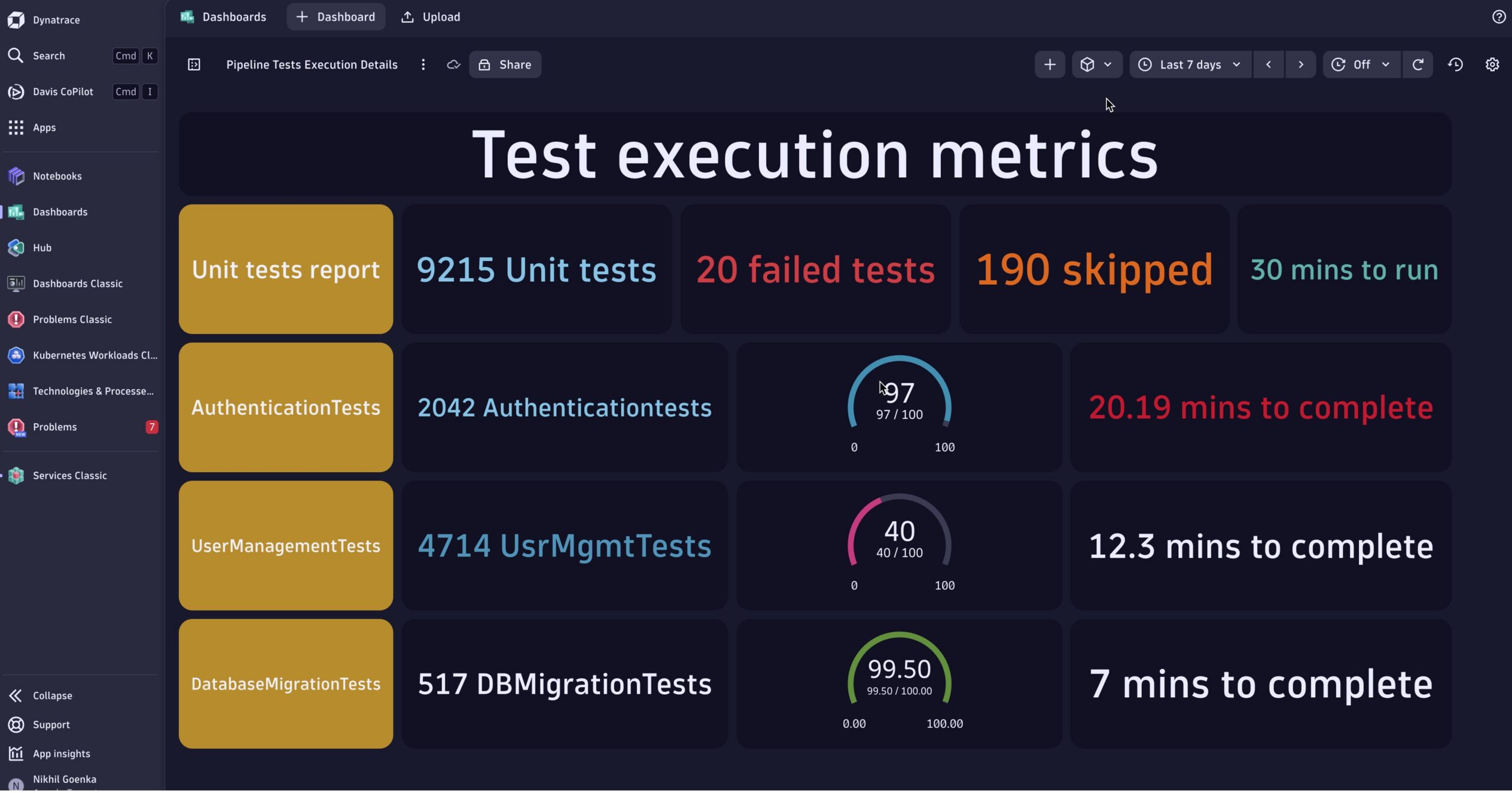Expand the Last 7 days timeframe dropdown

pyautogui.click(x=1190, y=64)
